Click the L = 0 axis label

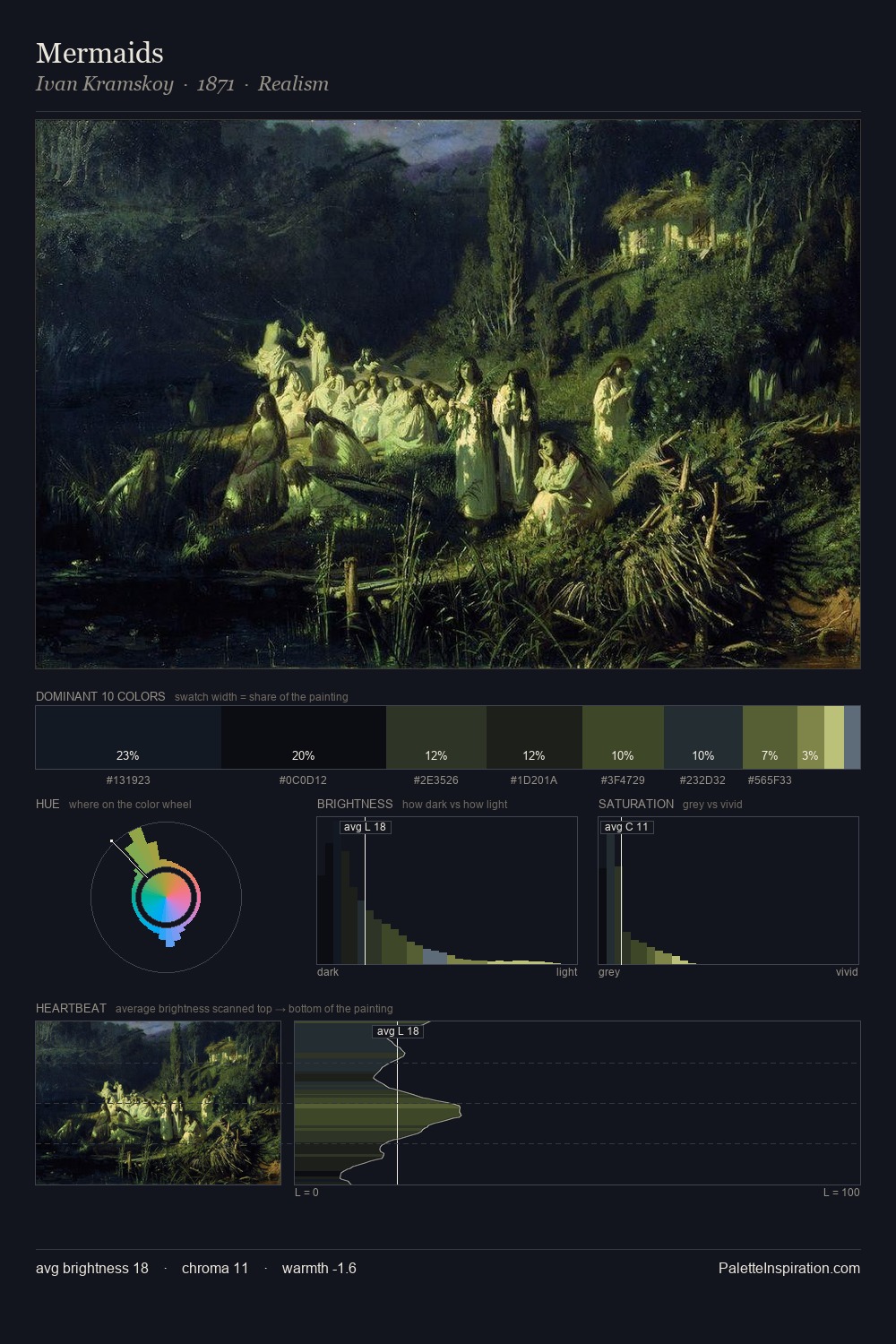coord(306,1193)
